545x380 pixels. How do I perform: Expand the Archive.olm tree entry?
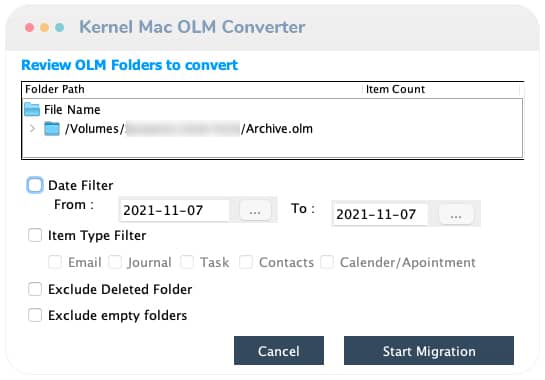tap(32, 129)
